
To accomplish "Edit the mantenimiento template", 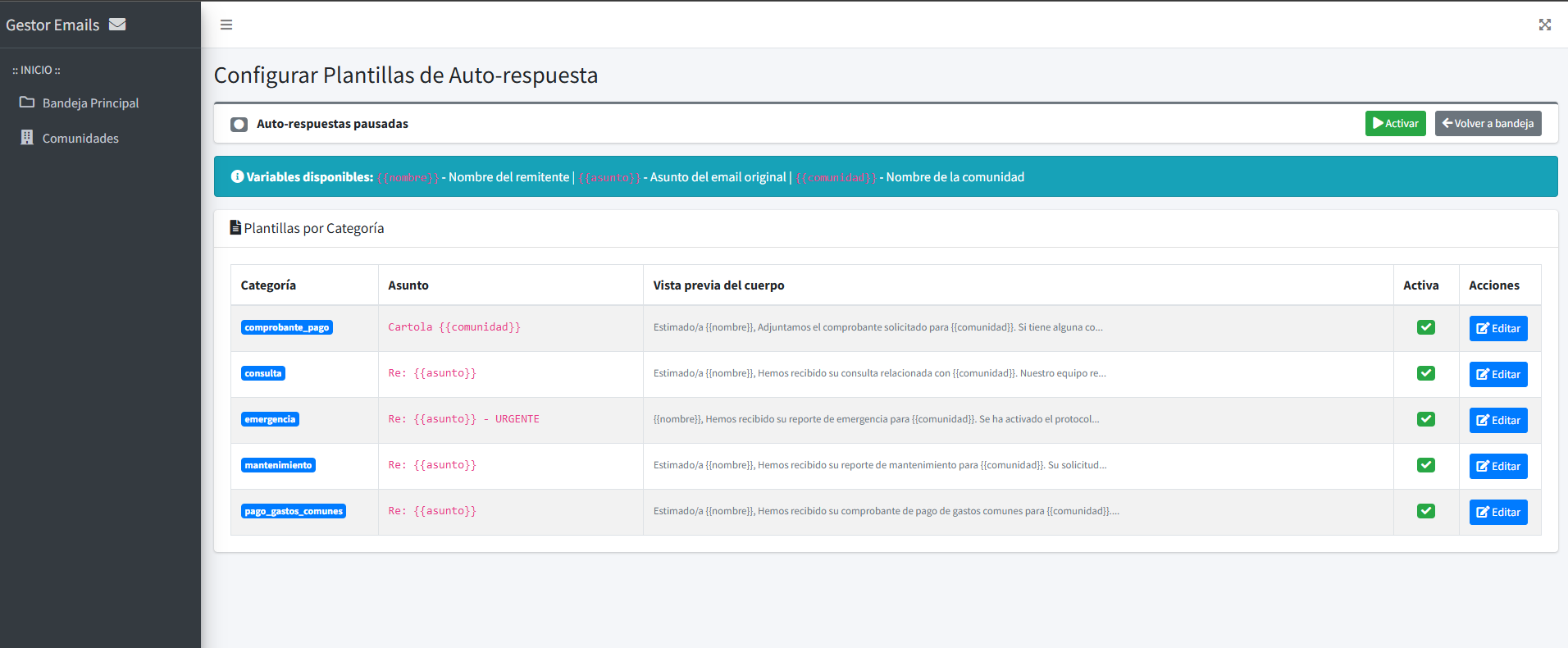I will coord(1497,466).
